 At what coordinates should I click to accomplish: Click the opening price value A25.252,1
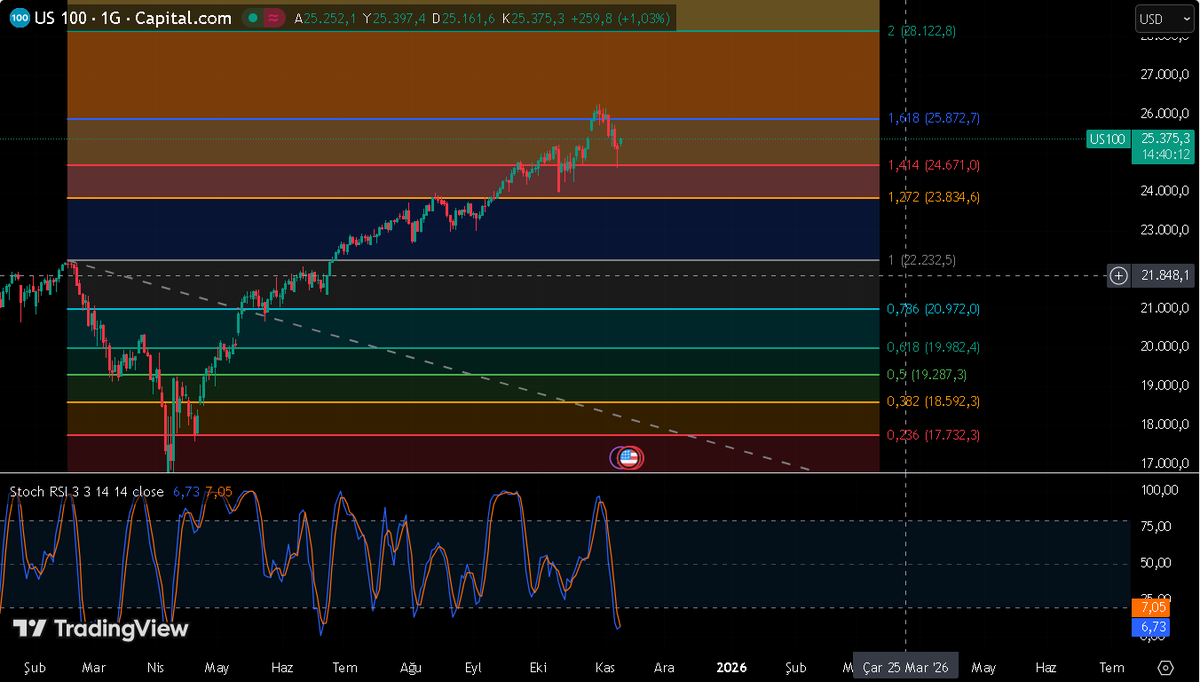(x=326, y=18)
